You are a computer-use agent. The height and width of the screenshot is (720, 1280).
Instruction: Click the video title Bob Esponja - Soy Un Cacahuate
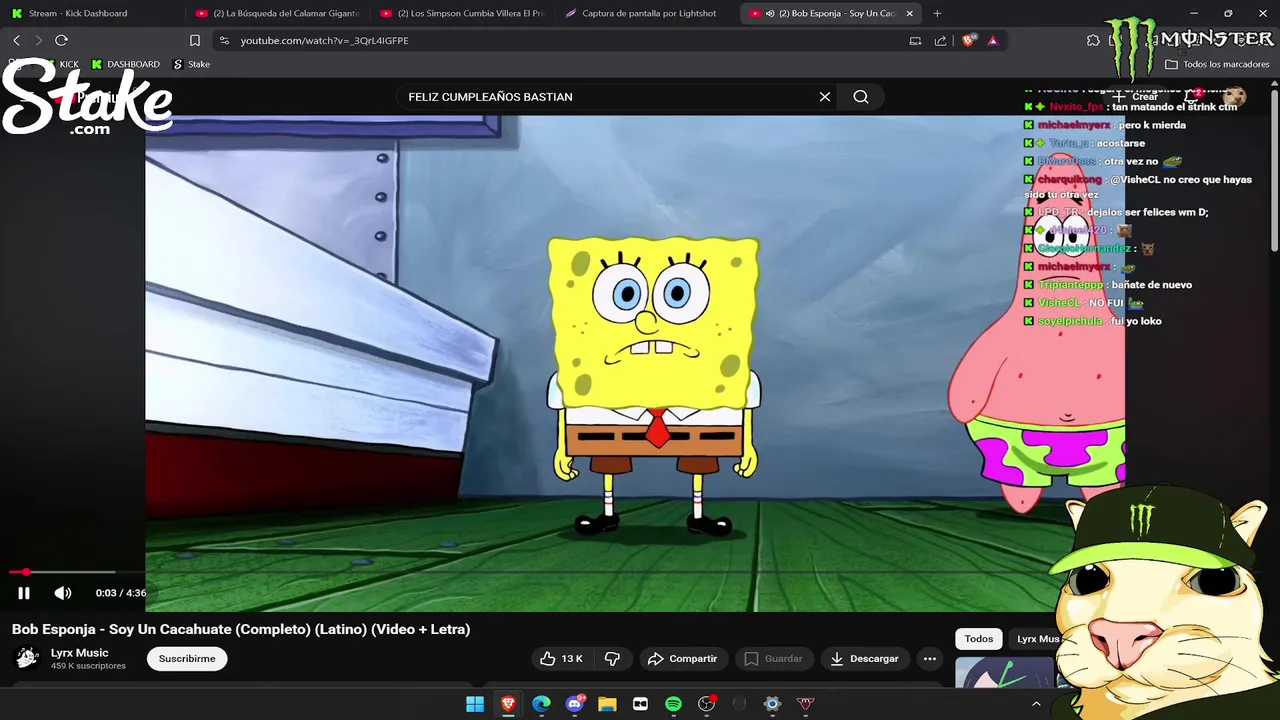241,629
